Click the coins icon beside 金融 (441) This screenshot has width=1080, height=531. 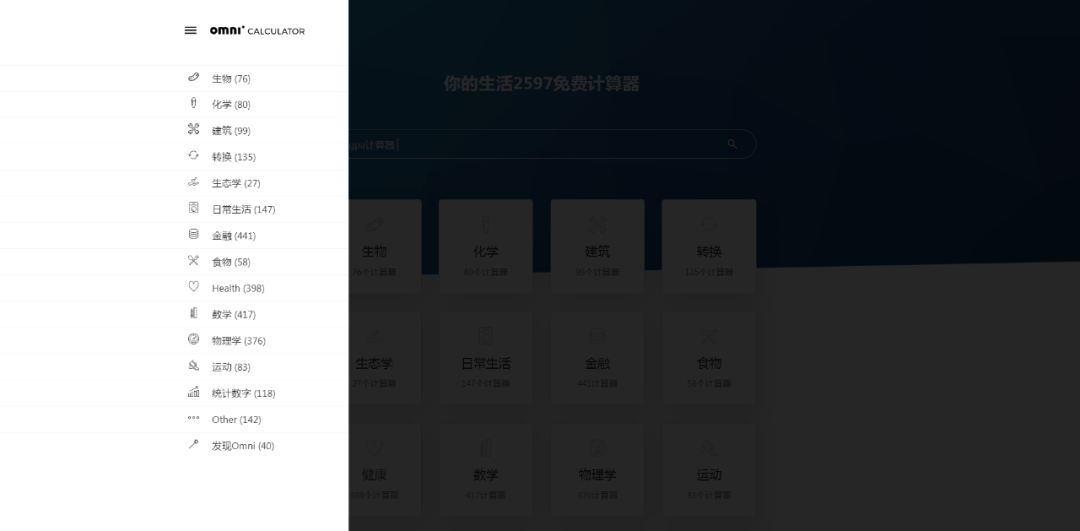tap(194, 234)
